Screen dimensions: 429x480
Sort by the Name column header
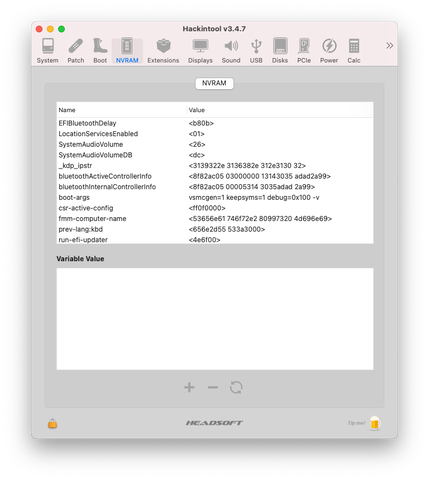pyautogui.click(x=121, y=110)
